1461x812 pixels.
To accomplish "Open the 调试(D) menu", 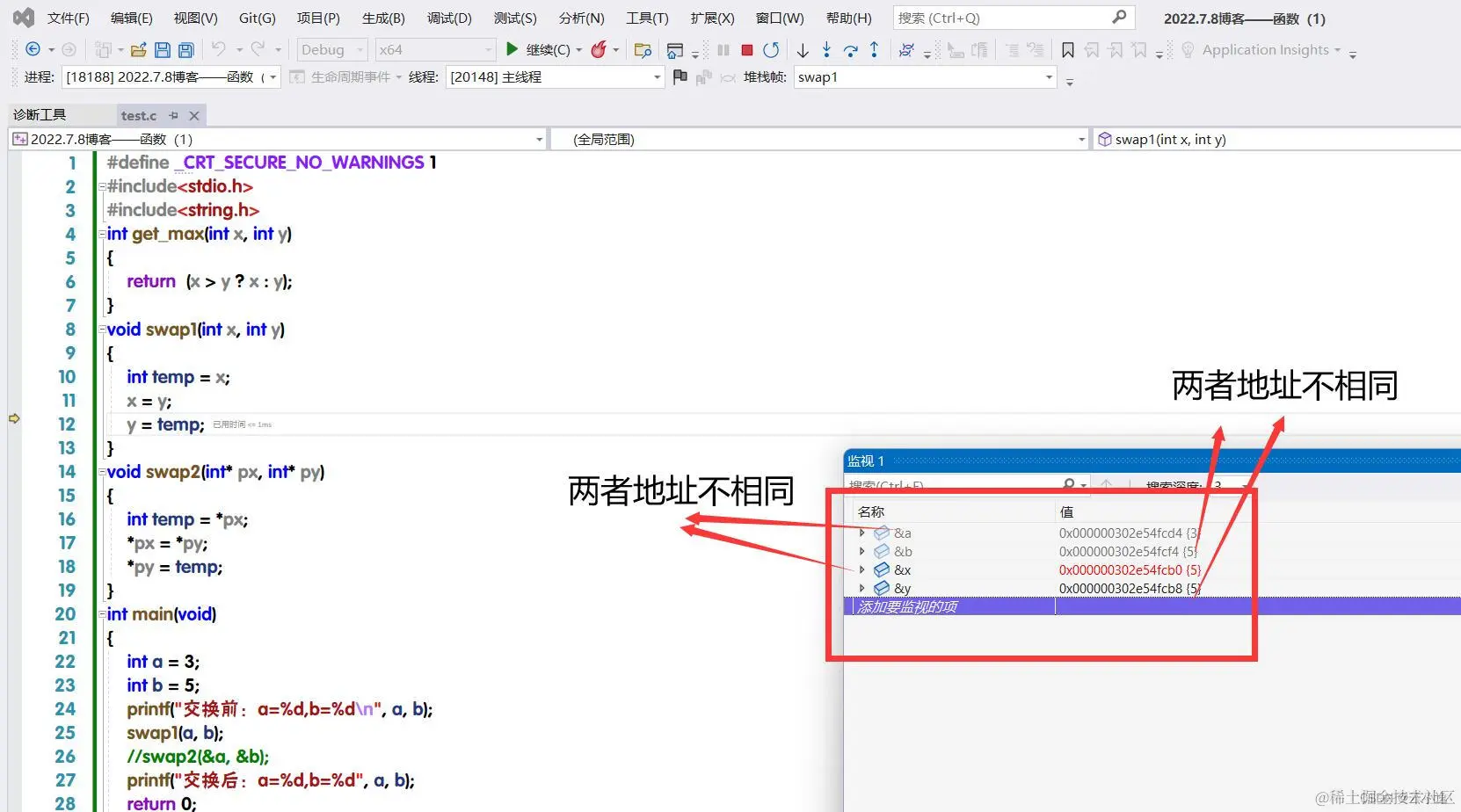I will pyautogui.click(x=449, y=18).
